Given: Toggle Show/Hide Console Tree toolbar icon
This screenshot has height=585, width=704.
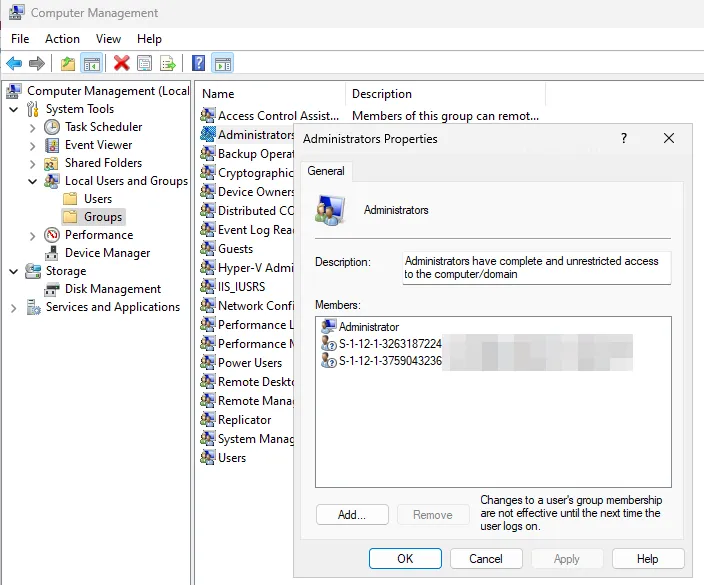Looking at the screenshot, I should (92, 63).
